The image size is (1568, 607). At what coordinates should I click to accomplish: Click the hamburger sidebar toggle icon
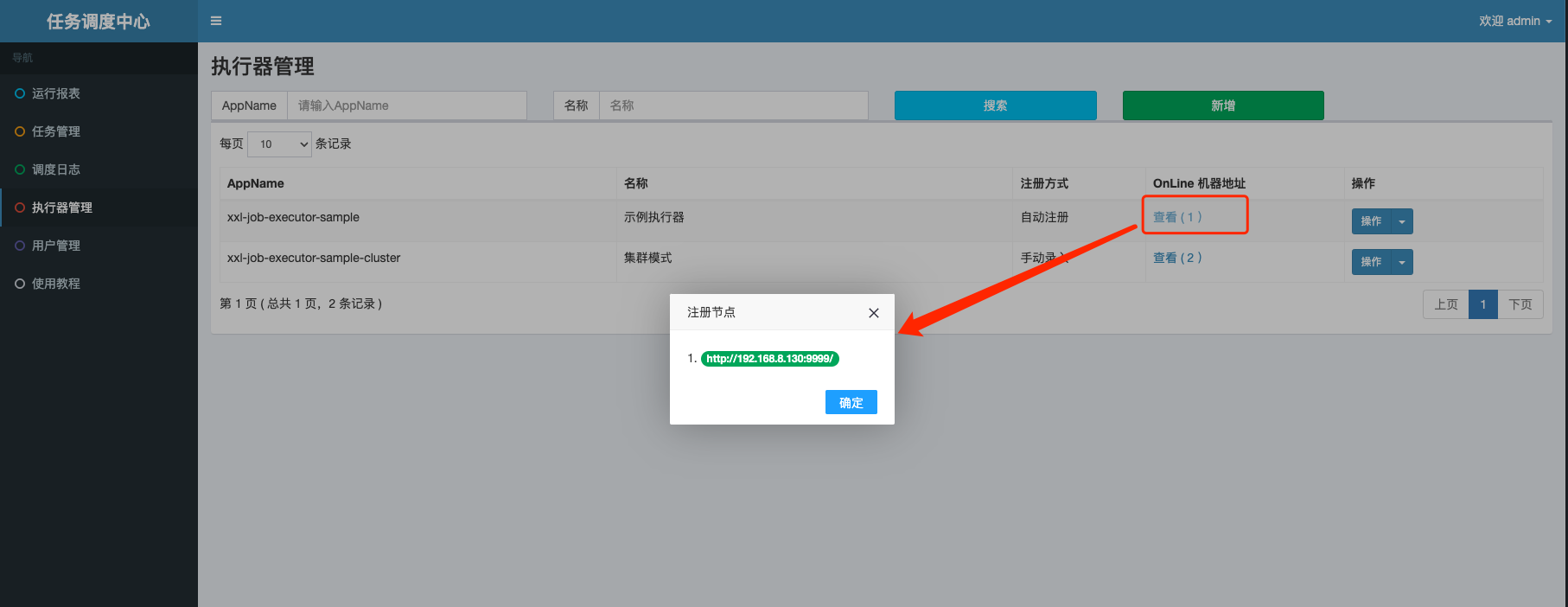[216, 21]
